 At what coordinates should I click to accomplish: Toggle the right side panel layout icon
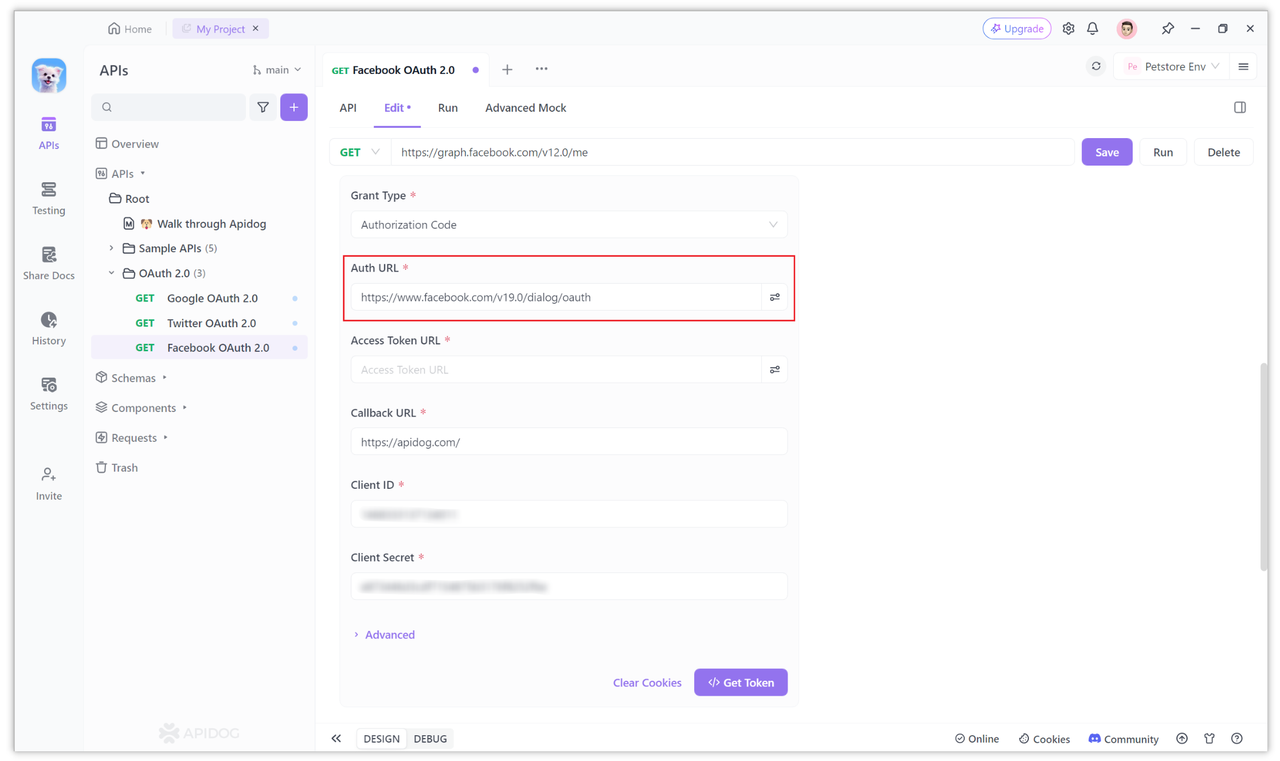click(1240, 107)
